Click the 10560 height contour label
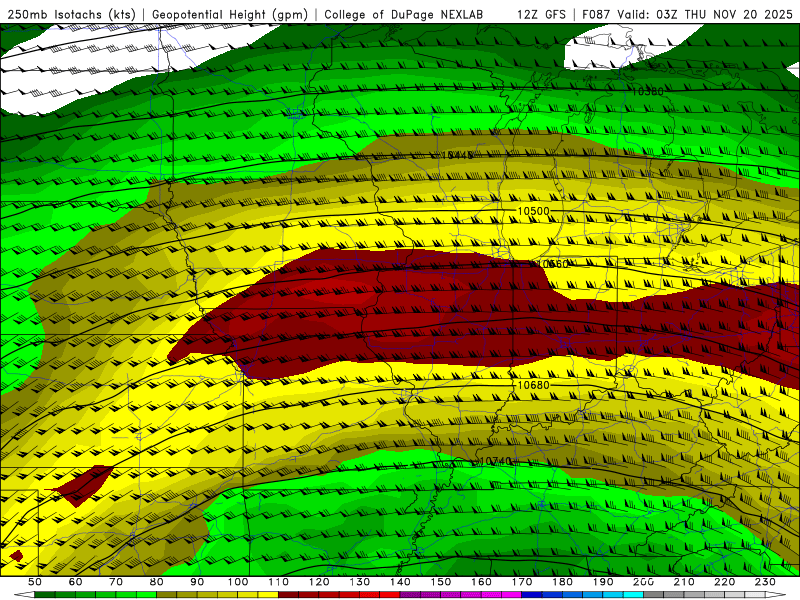This screenshot has width=800, height=600. (553, 264)
